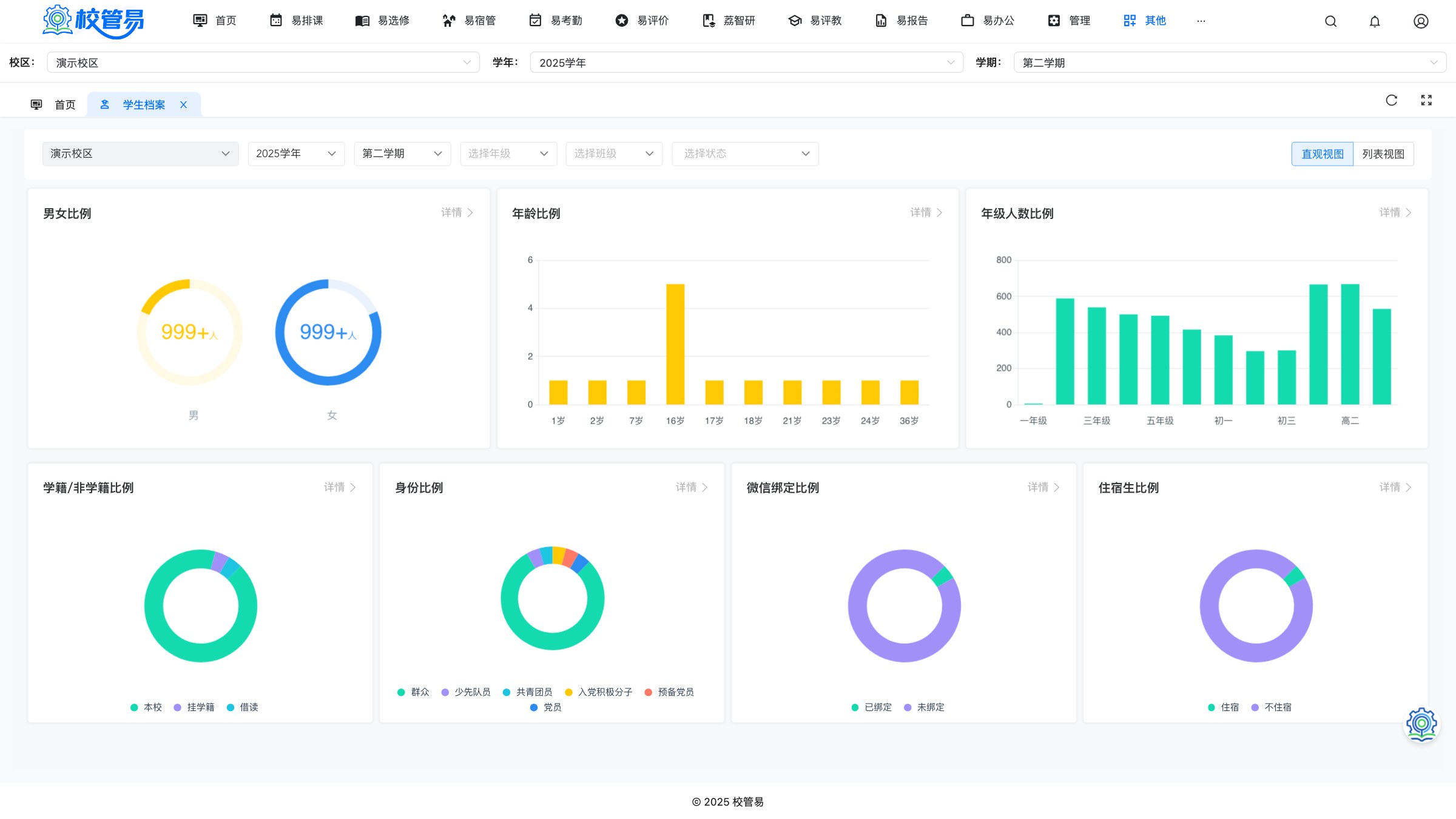Open the floating assistant gear icon
The height and width of the screenshot is (819, 1456).
1421,724
